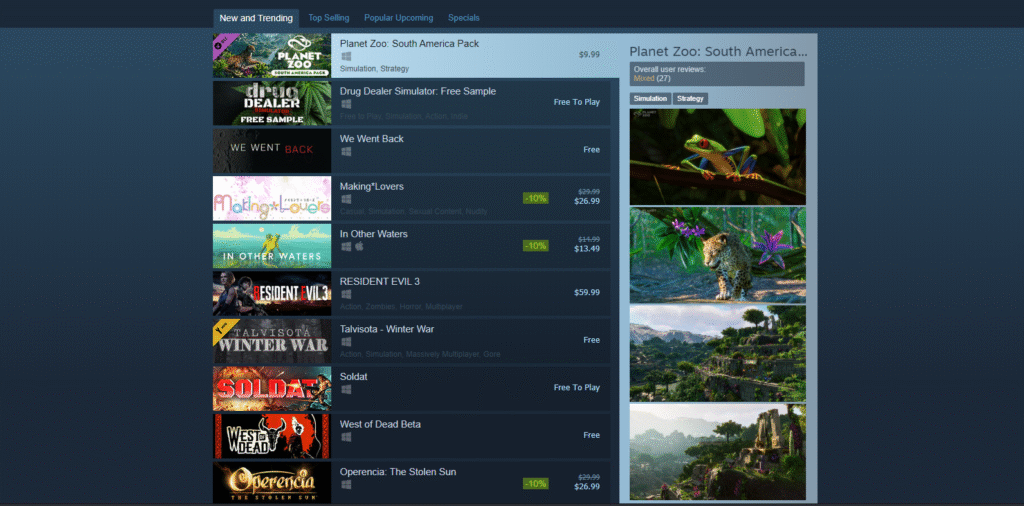
Task: Click the $26.99 price for Making*Lovers
Action: click(587, 201)
